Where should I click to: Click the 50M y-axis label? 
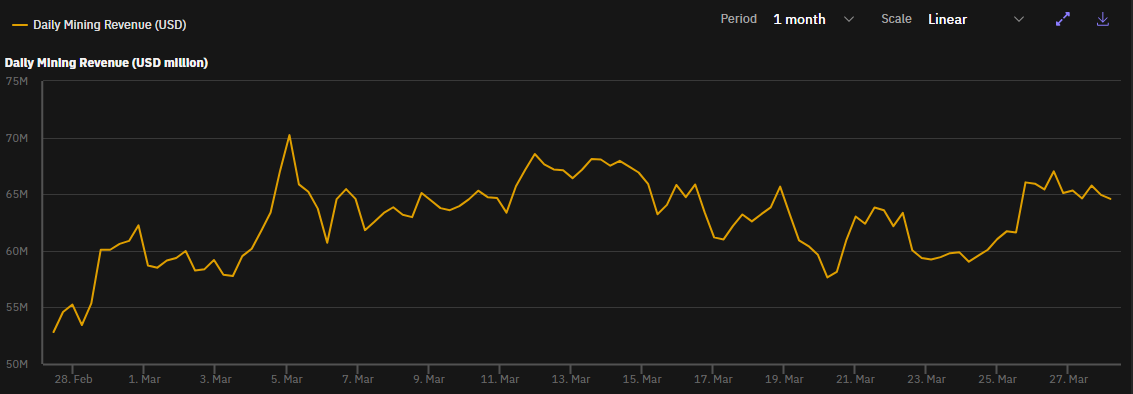16,364
